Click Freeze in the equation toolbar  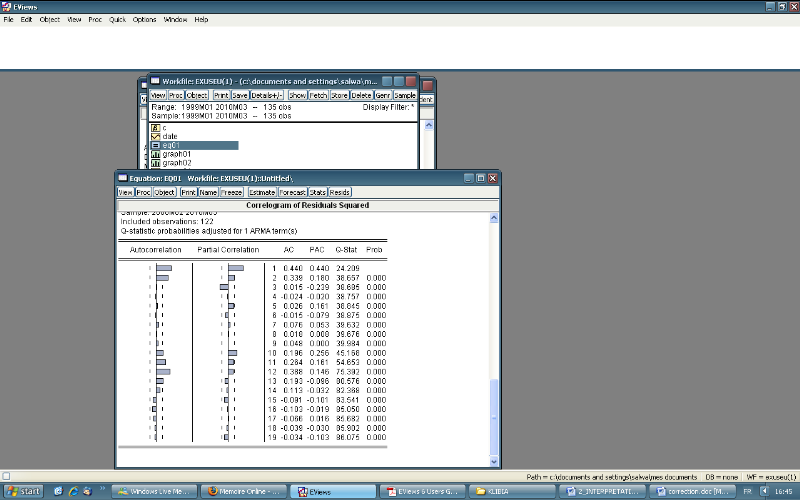232,191
